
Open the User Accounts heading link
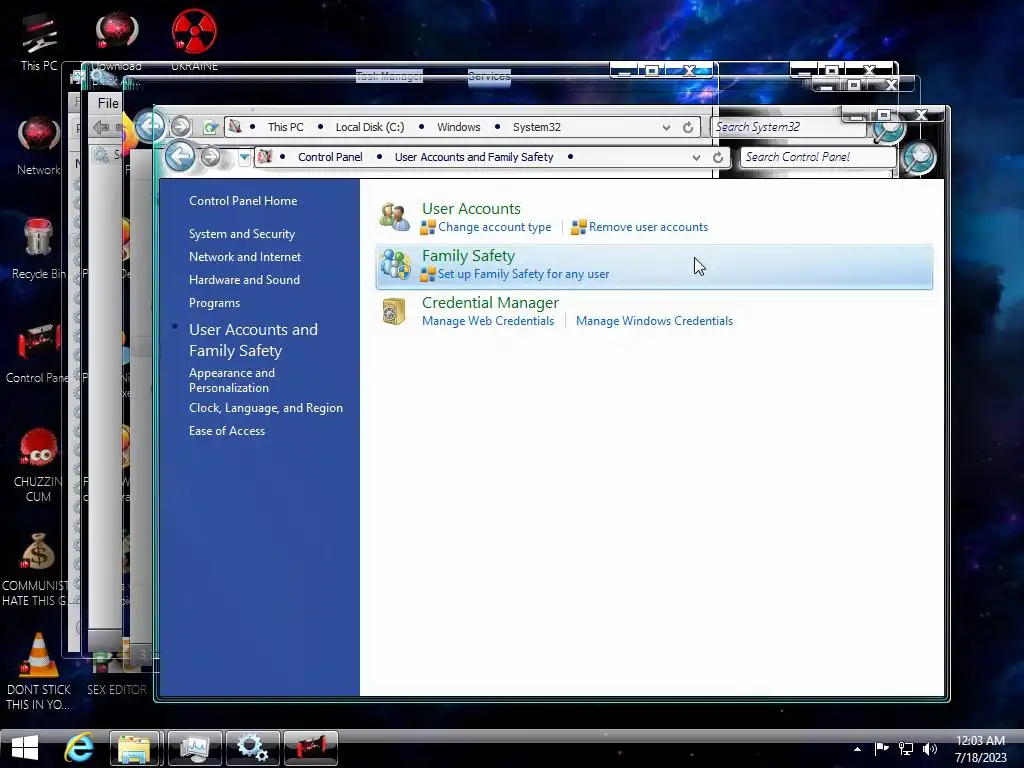click(471, 208)
